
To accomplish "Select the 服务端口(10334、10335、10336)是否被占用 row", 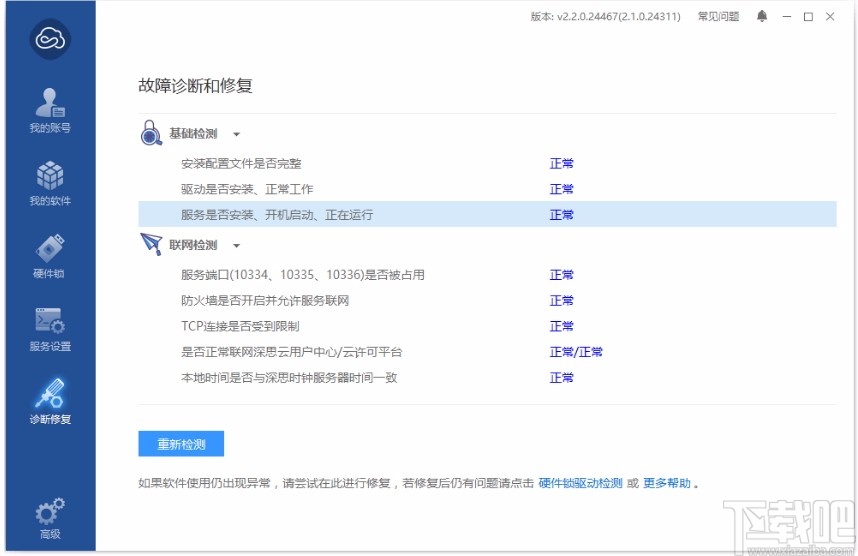I will tap(303, 275).
